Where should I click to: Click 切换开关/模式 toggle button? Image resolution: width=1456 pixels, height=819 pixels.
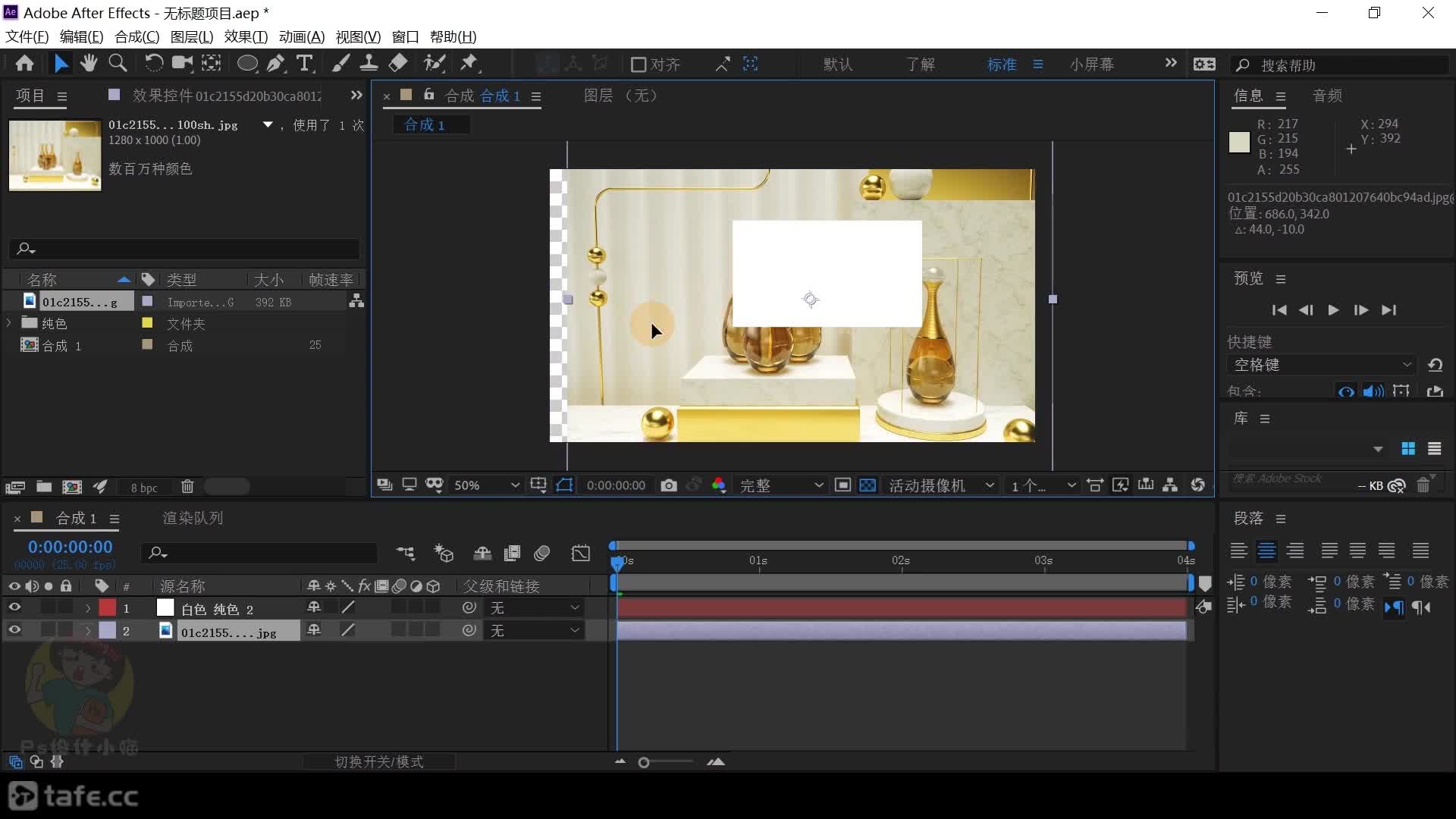point(379,761)
